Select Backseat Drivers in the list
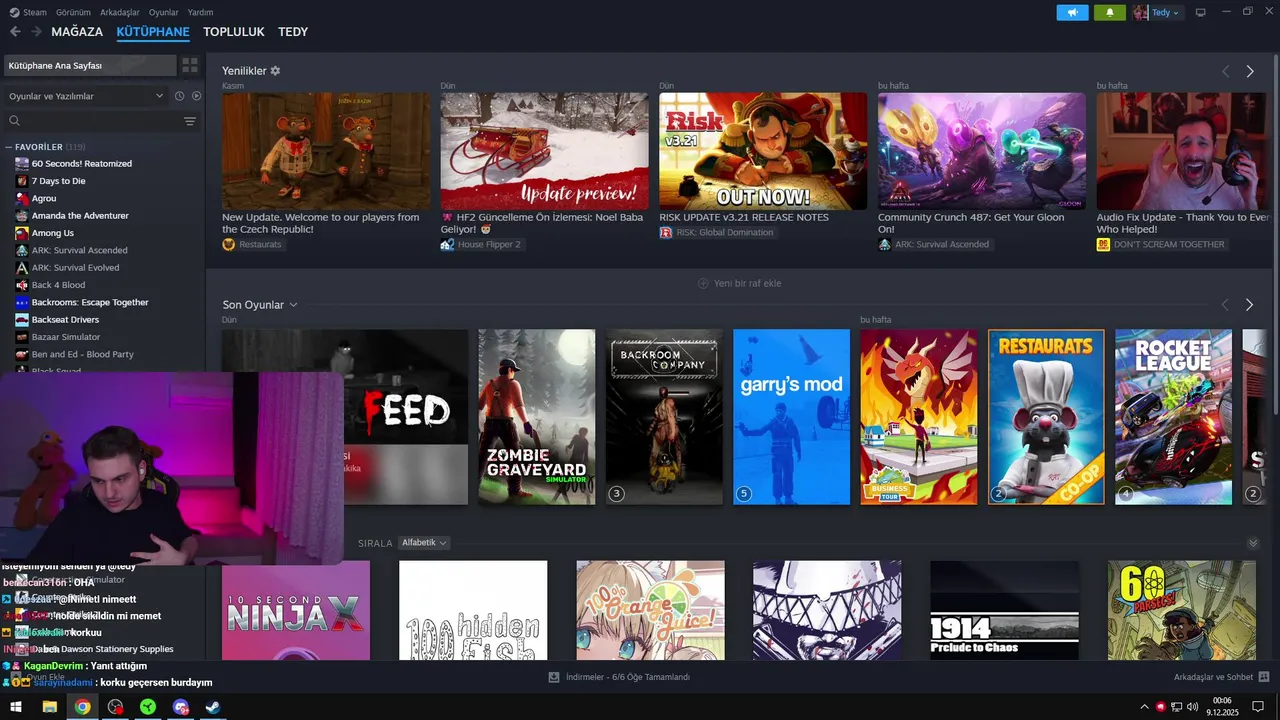This screenshot has width=1280, height=720. click(65, 319)
